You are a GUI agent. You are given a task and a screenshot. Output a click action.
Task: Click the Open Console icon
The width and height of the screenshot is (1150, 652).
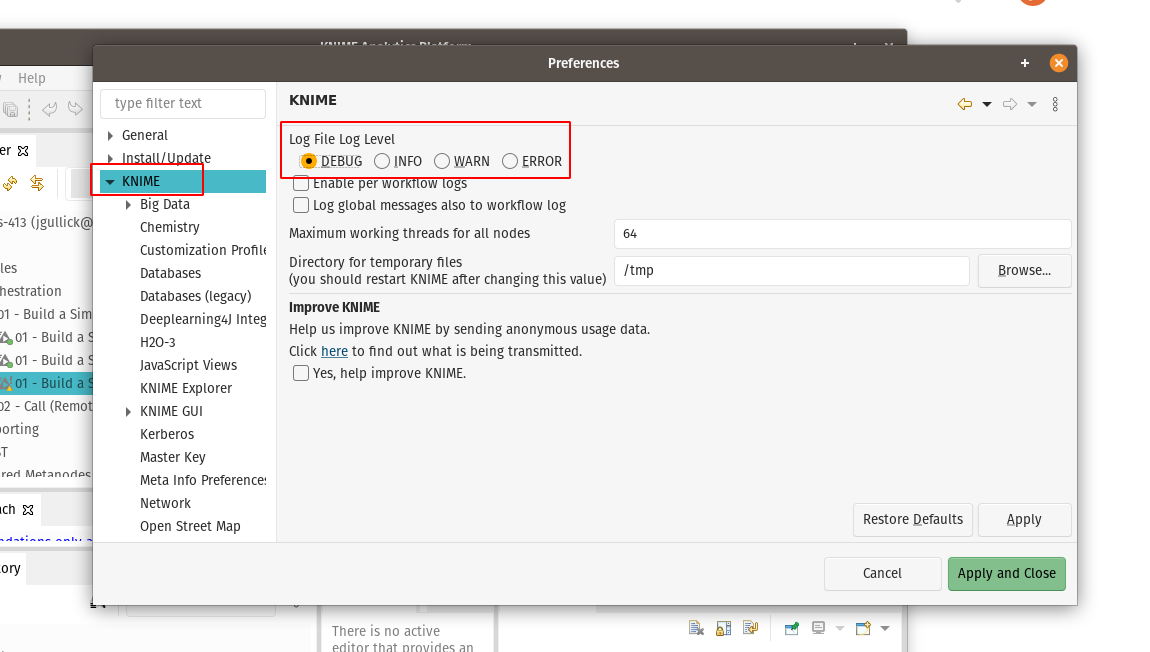tap(863, 629)
